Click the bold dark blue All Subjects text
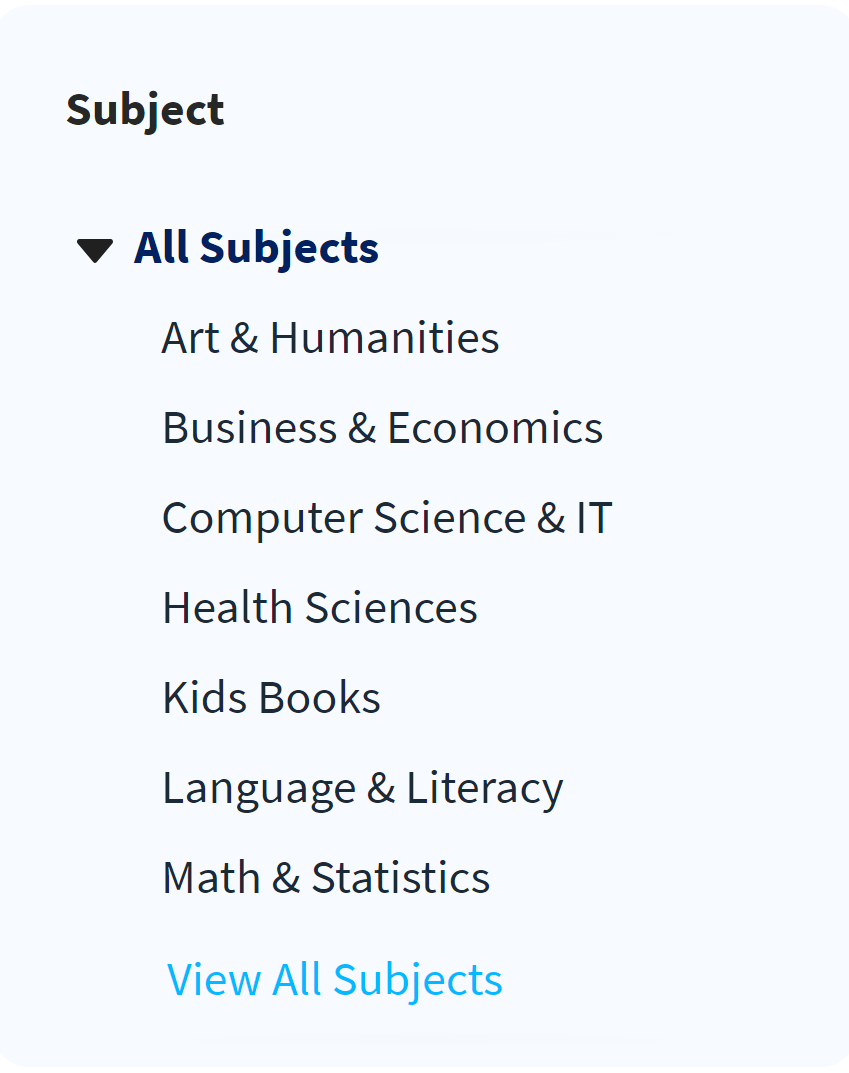 click(x=256, y=248)
